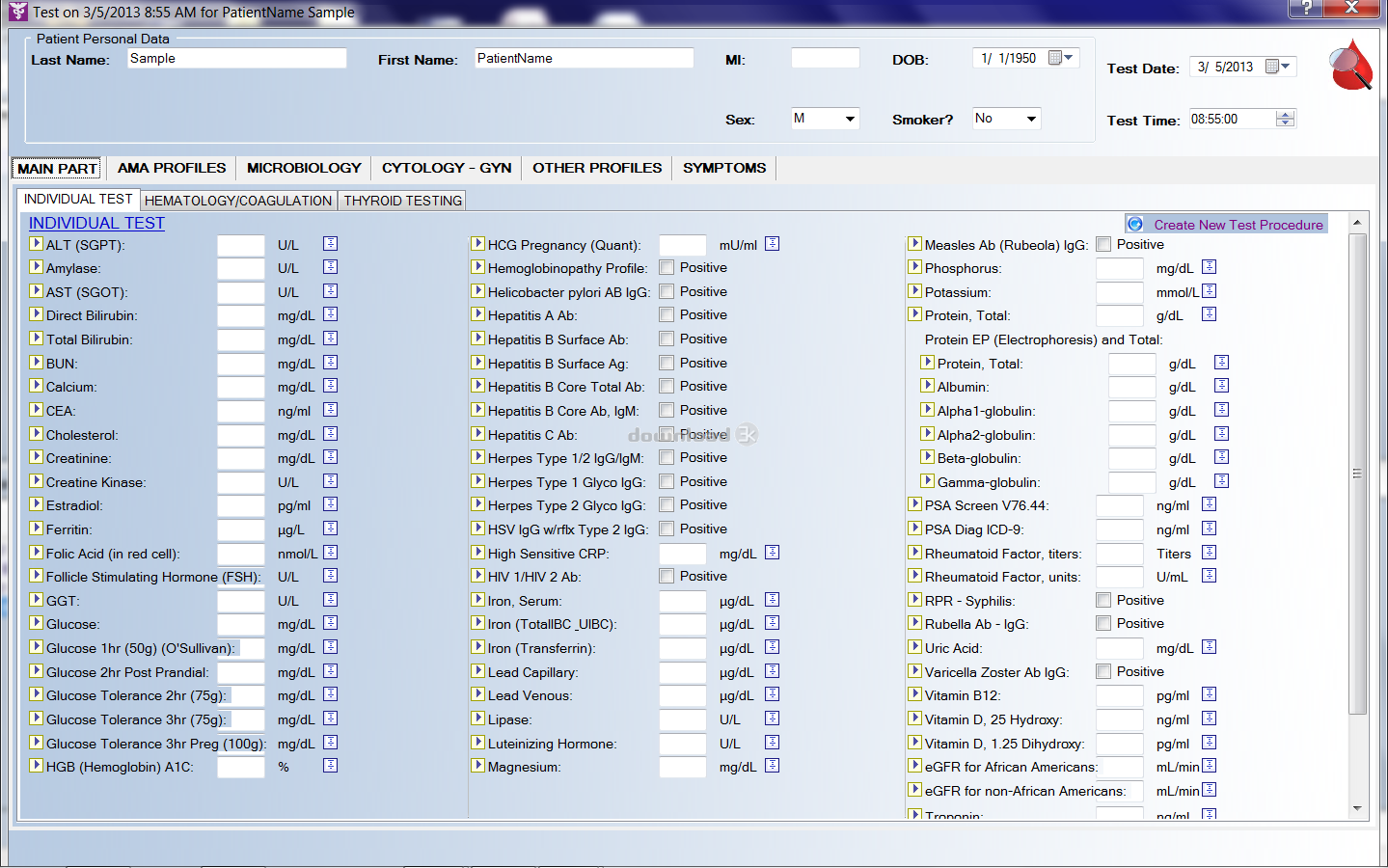Click the info icon next to Potassium mmol/L
This screenshot has height=868, width=1388.
click(x=1210, y=291)
